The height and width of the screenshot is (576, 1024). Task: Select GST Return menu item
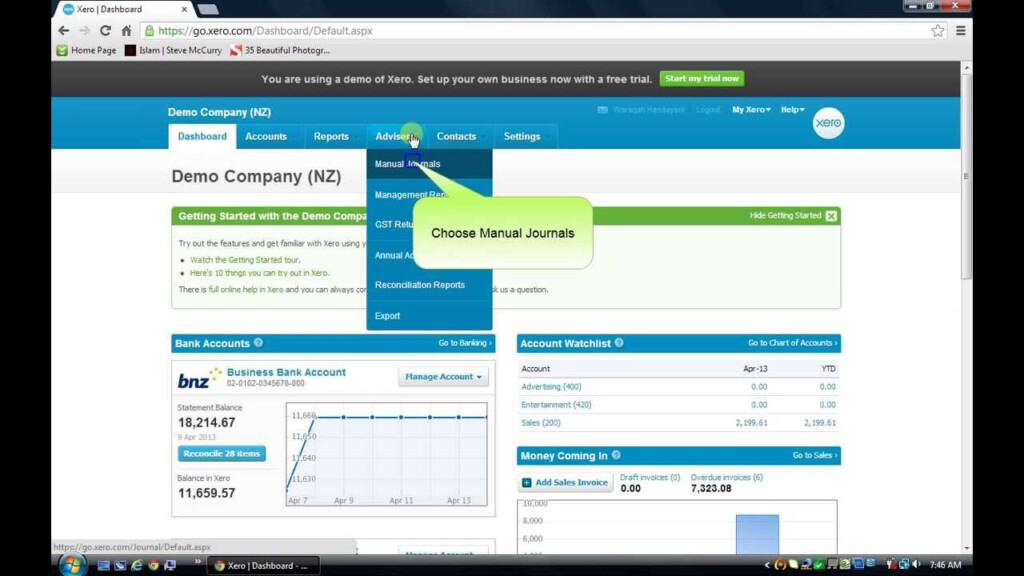coord(392,224)
